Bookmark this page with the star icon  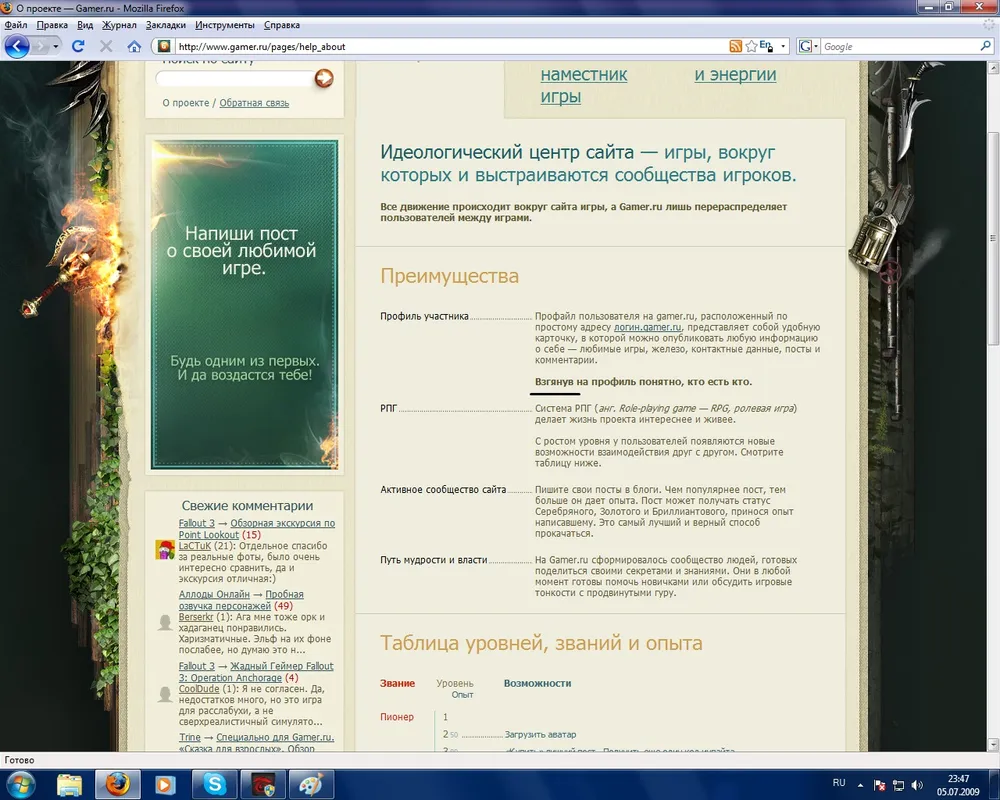pyautogui.click(x=750, y=47)
